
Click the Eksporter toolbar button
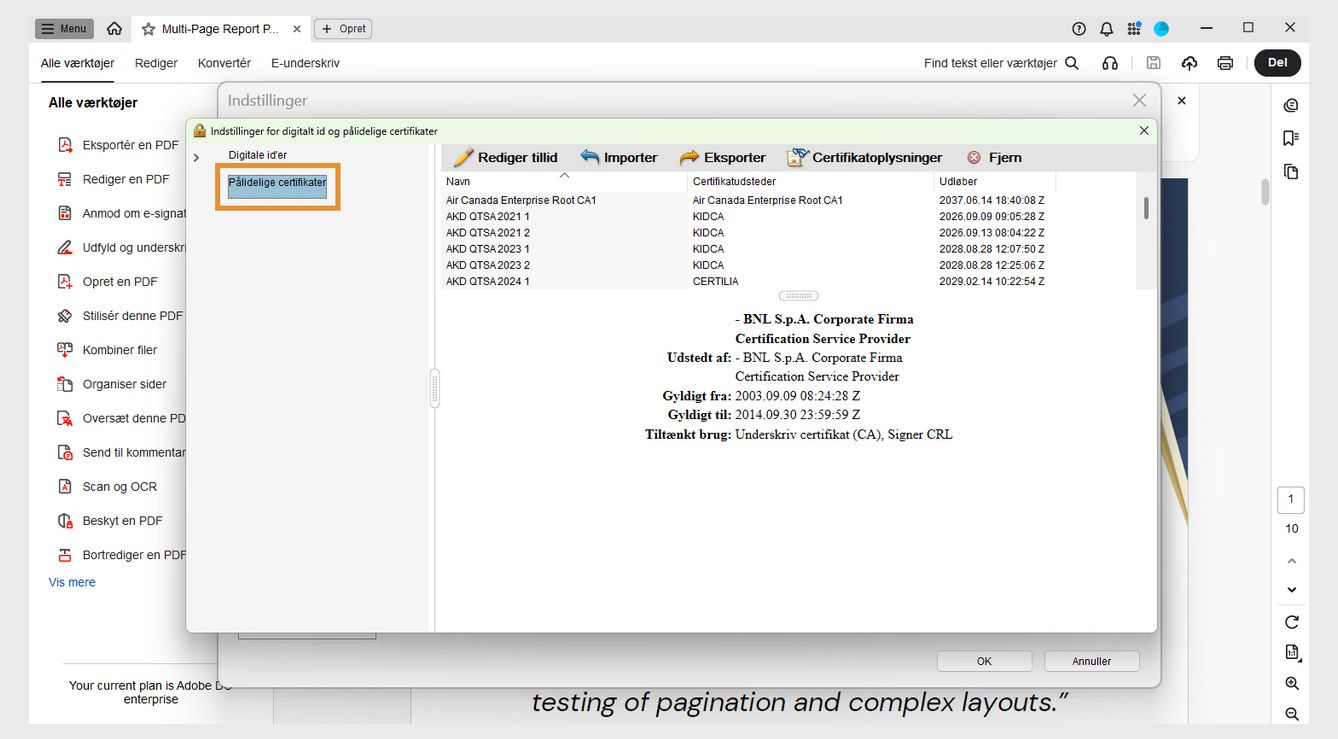click(722, 158)
